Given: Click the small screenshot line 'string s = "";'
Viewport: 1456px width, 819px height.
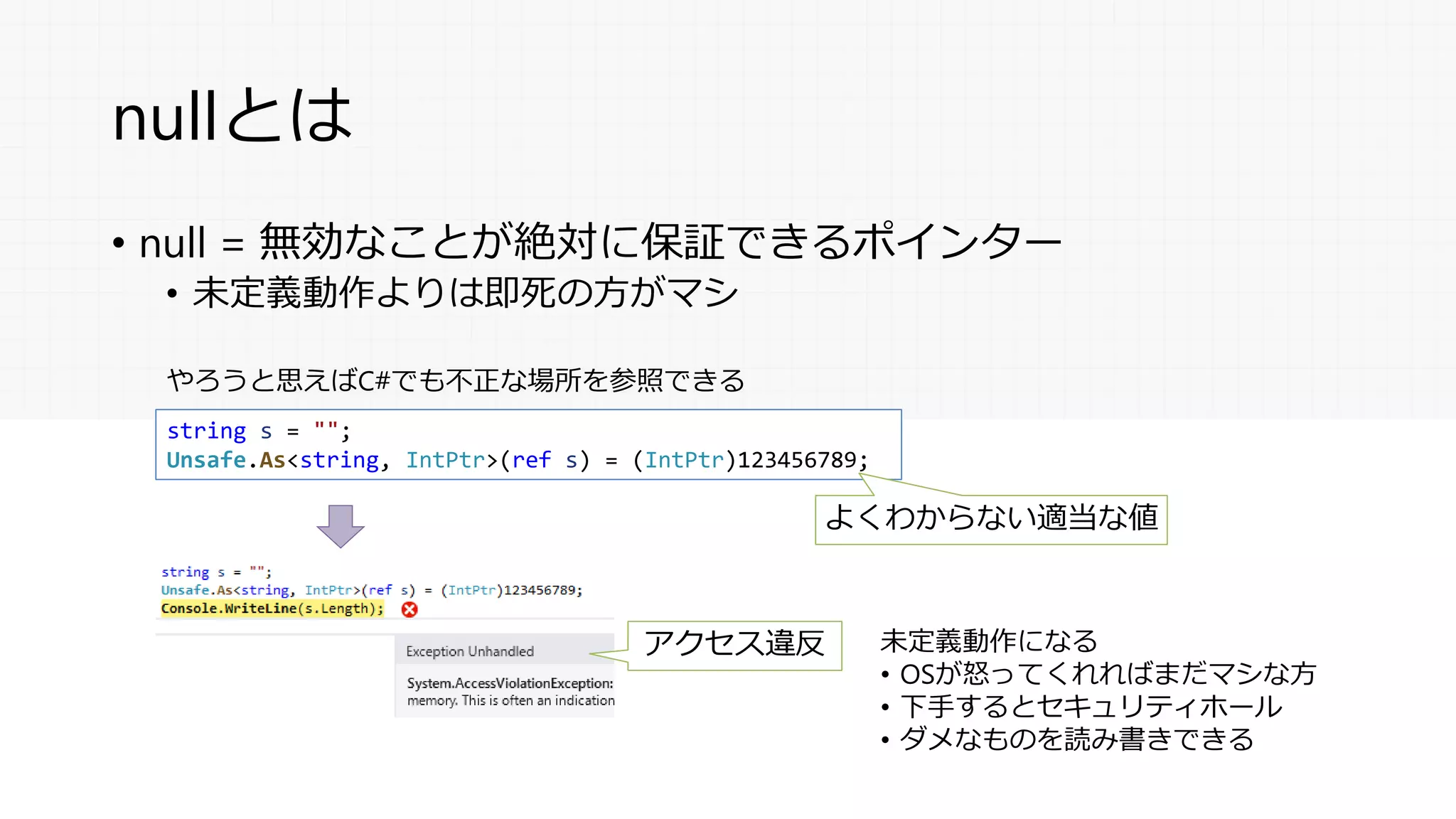Looking at the screenshot, I should point(216,572).
